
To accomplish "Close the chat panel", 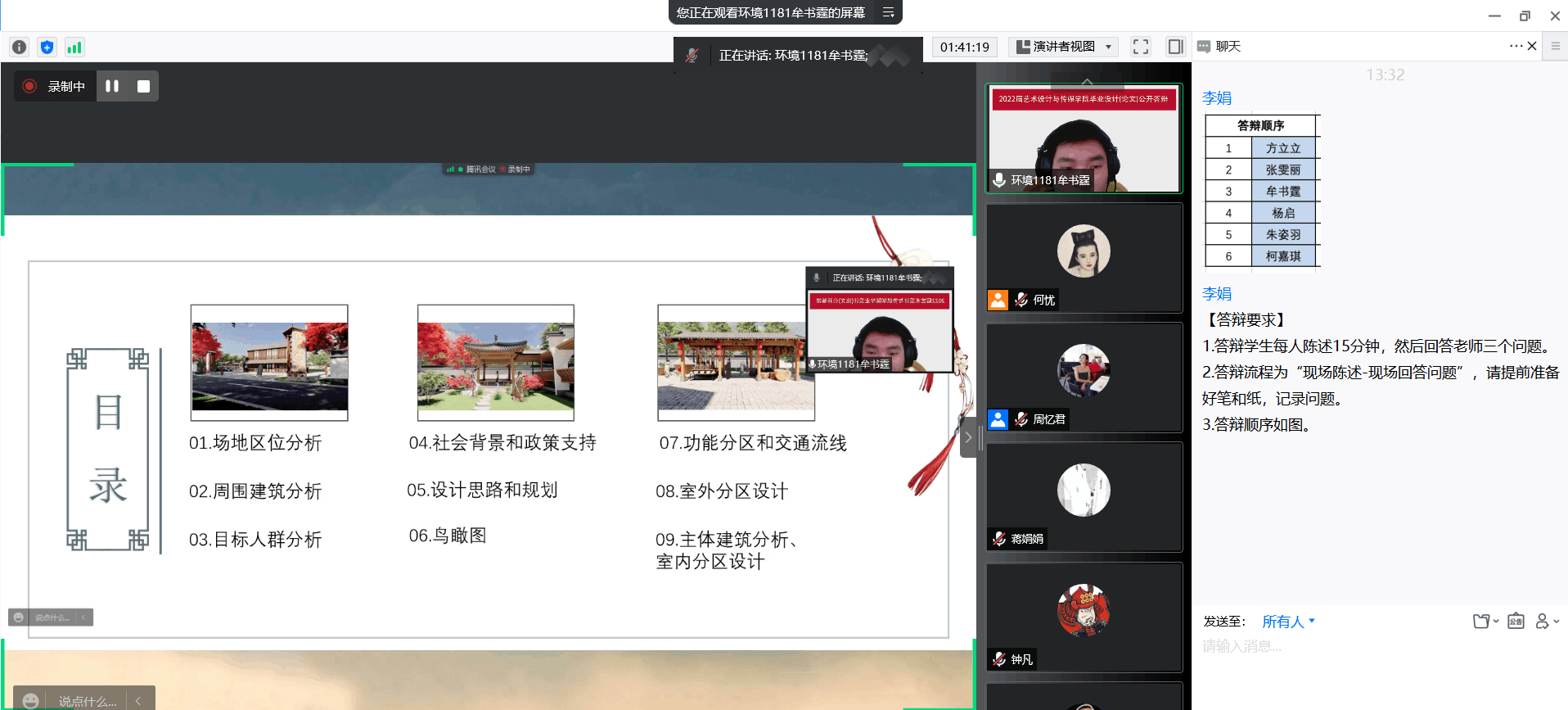I will [1532, 46].
